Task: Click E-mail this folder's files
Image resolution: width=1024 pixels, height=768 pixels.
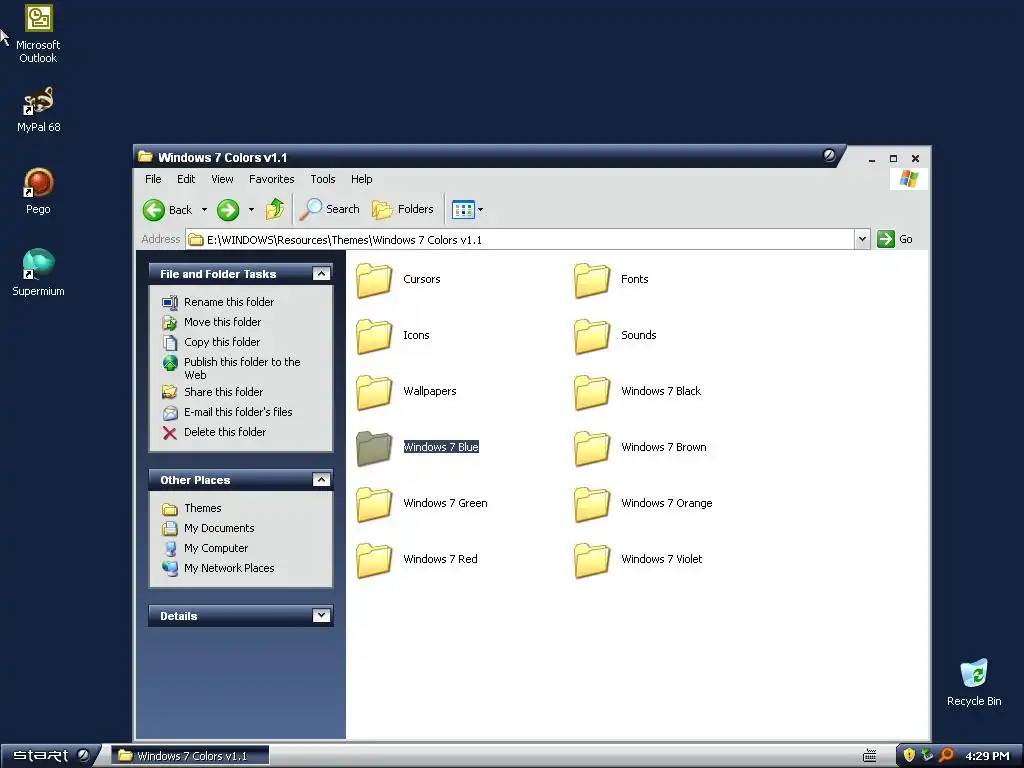Action: pyautogui.click(x=238, y=412)
